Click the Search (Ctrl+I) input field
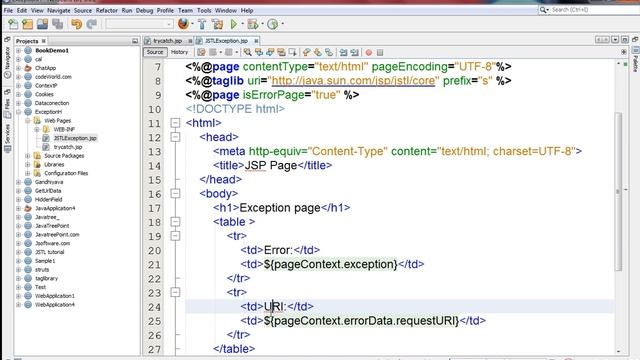Image resolution: width=640 pixels, height=360 pixels. click(x=594, y=9)
